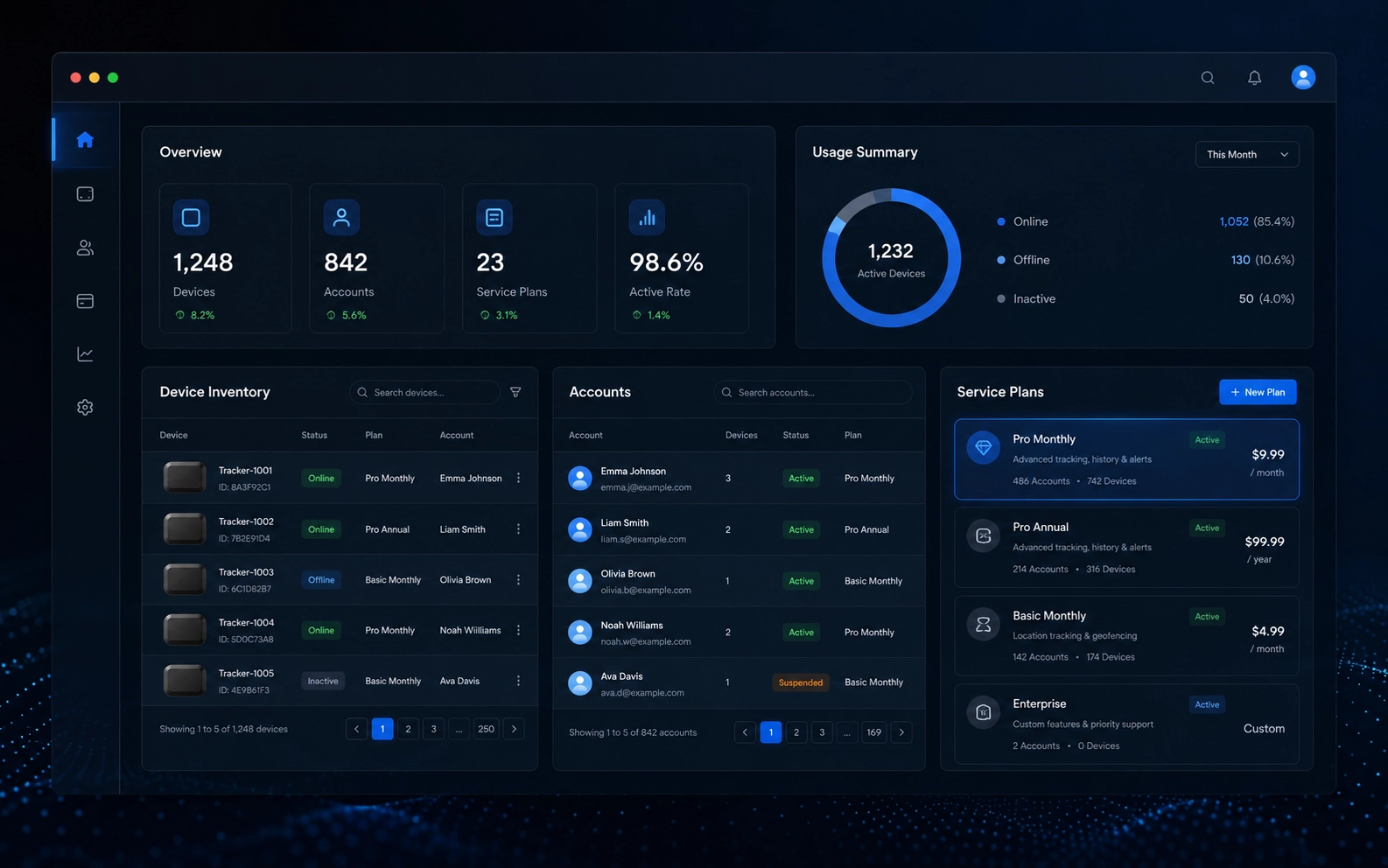
Task: Click the Search devices field
Action: [425, 392]
